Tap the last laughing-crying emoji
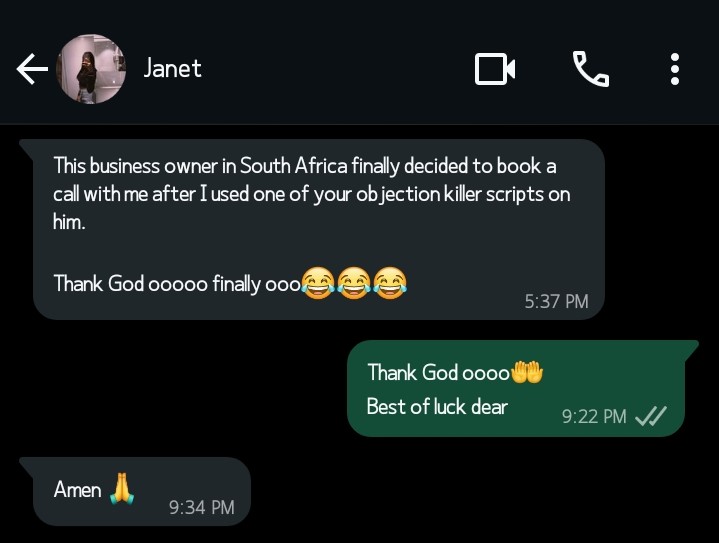 [x=391, y=285]
